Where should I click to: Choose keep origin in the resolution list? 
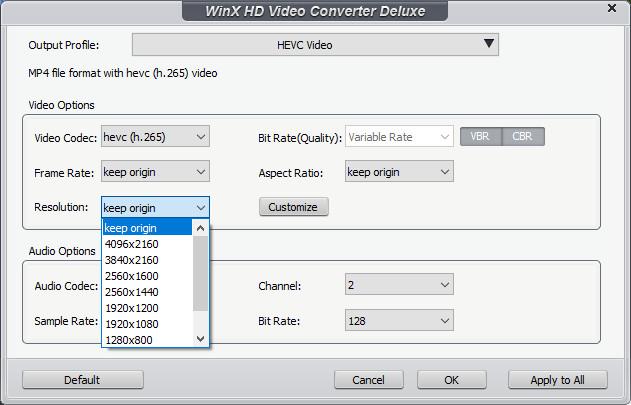pyautogui.click(x=147, y=228)
